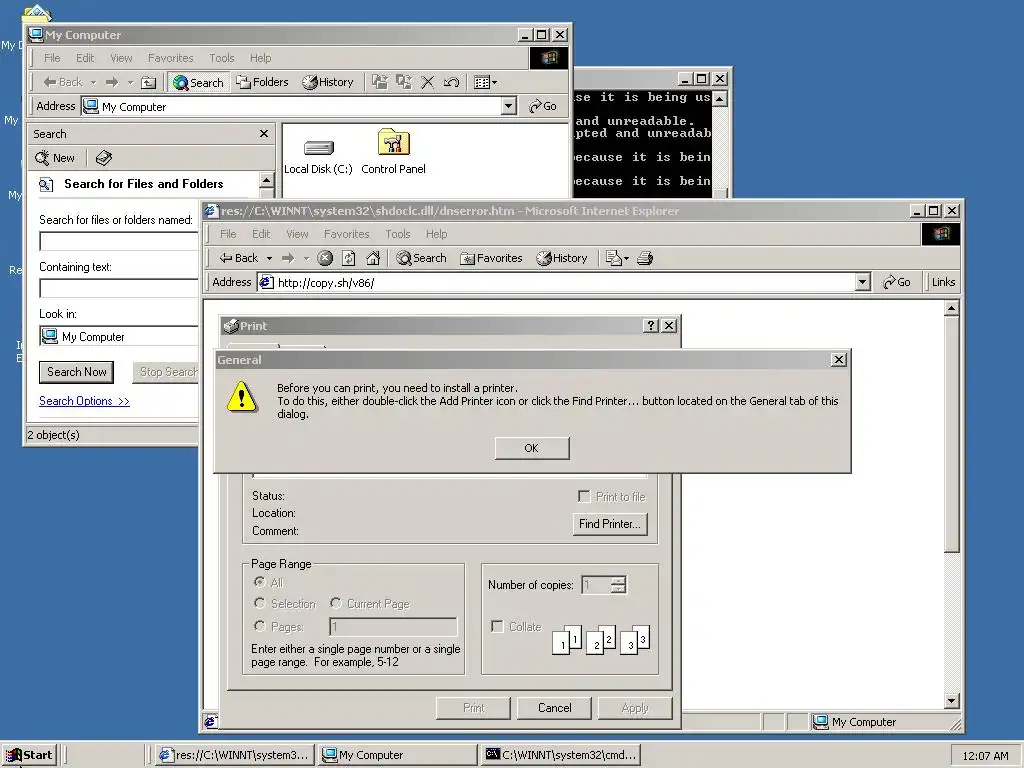Open History in My Computer toolbar
Viewport: 1024px width, 768px height.
[328, 82]
